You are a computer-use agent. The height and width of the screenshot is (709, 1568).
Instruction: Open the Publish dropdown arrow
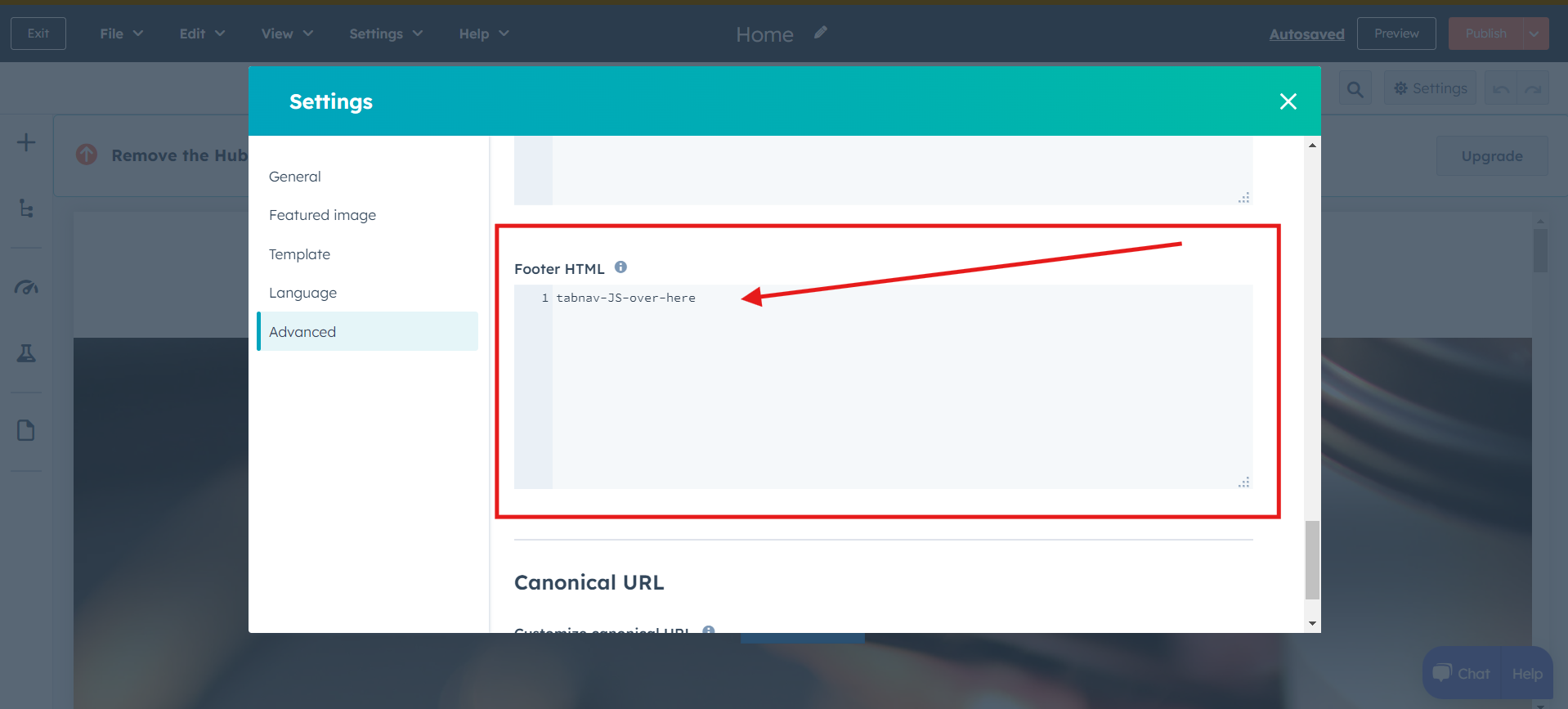point(1534,34)
